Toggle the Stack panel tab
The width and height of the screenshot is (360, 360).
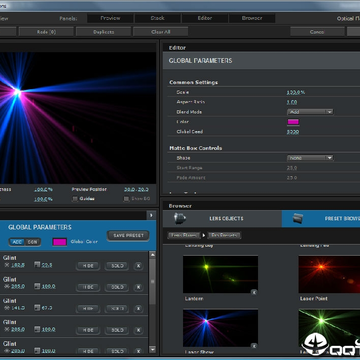157,18
